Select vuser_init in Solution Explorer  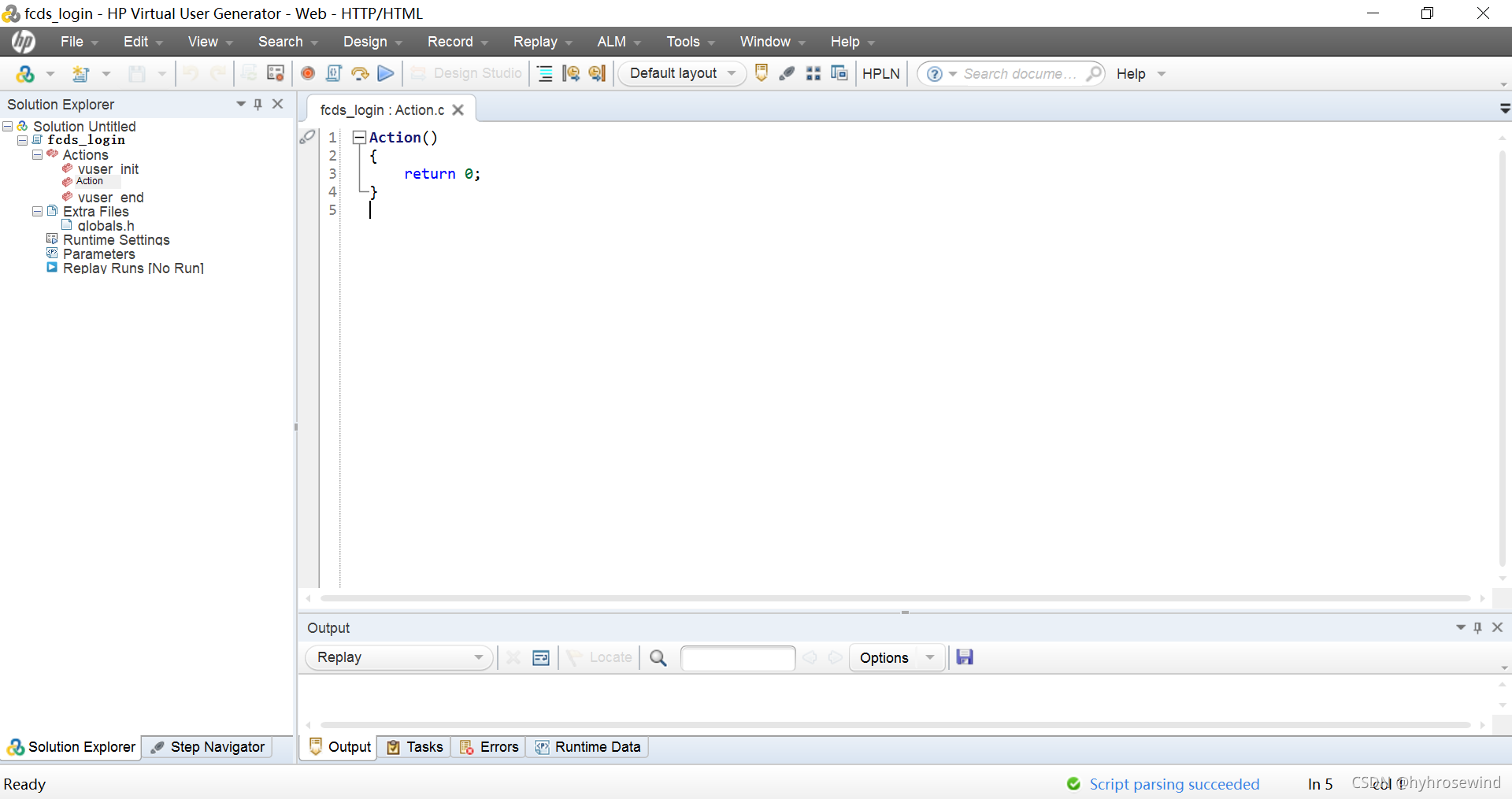click(x=108, y=169)
